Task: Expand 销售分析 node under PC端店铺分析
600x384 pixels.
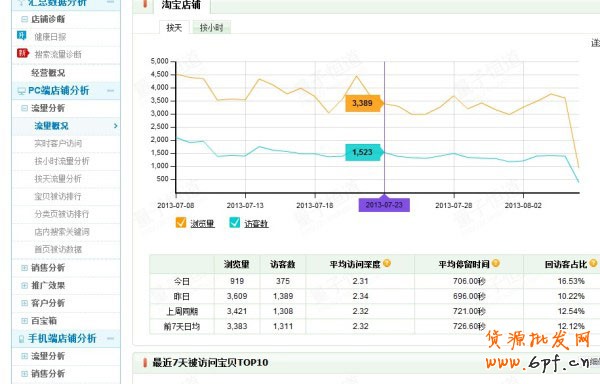Action: (24, 268)
